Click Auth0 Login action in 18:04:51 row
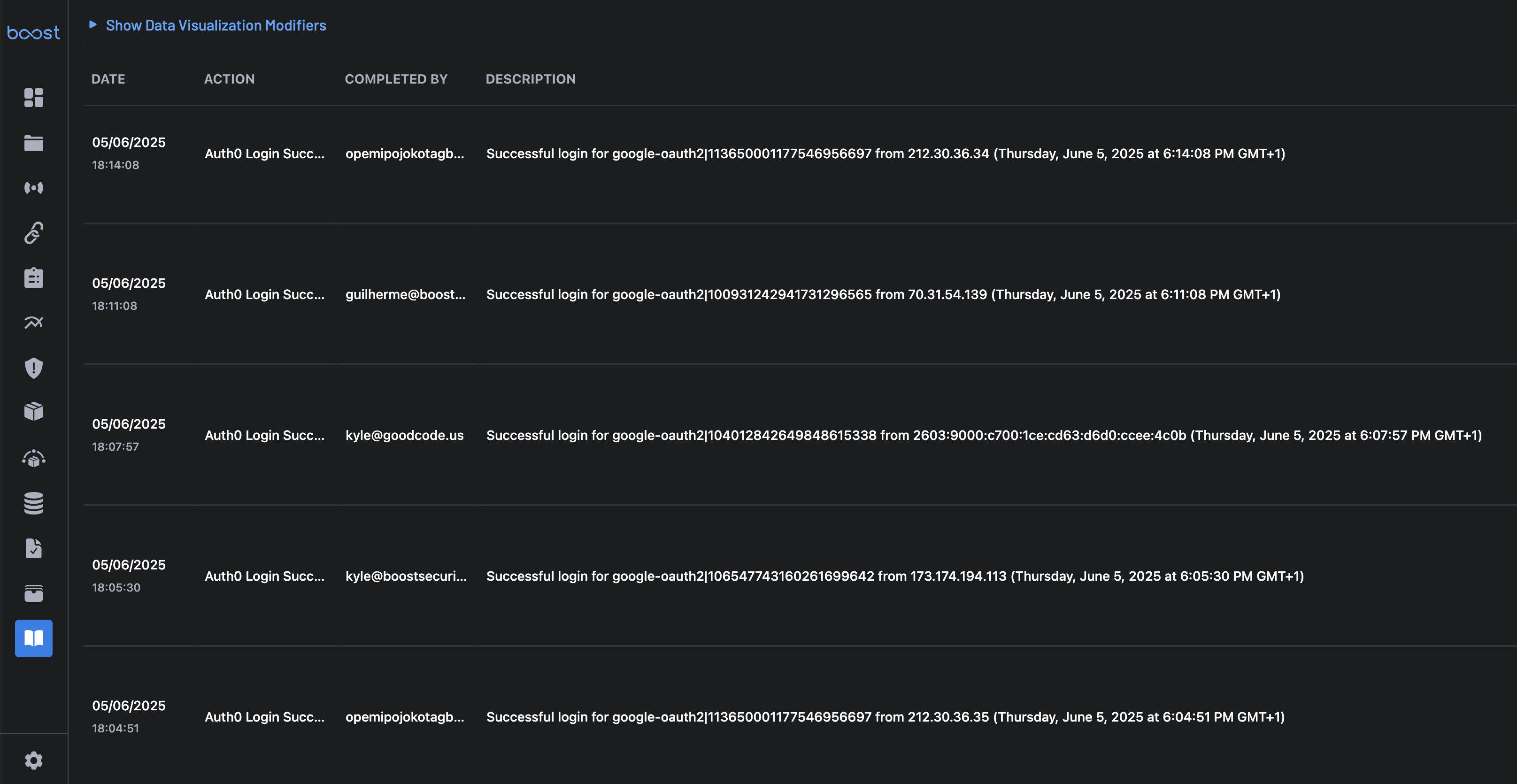The height and width of the screenshot is (784, 1517). (x=264, y=716)
